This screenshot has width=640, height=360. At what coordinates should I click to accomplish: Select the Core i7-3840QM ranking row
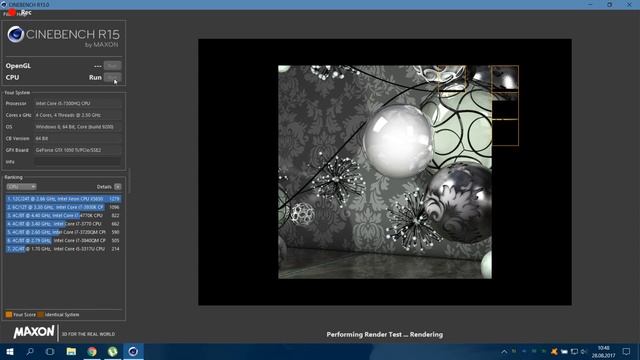63,240
